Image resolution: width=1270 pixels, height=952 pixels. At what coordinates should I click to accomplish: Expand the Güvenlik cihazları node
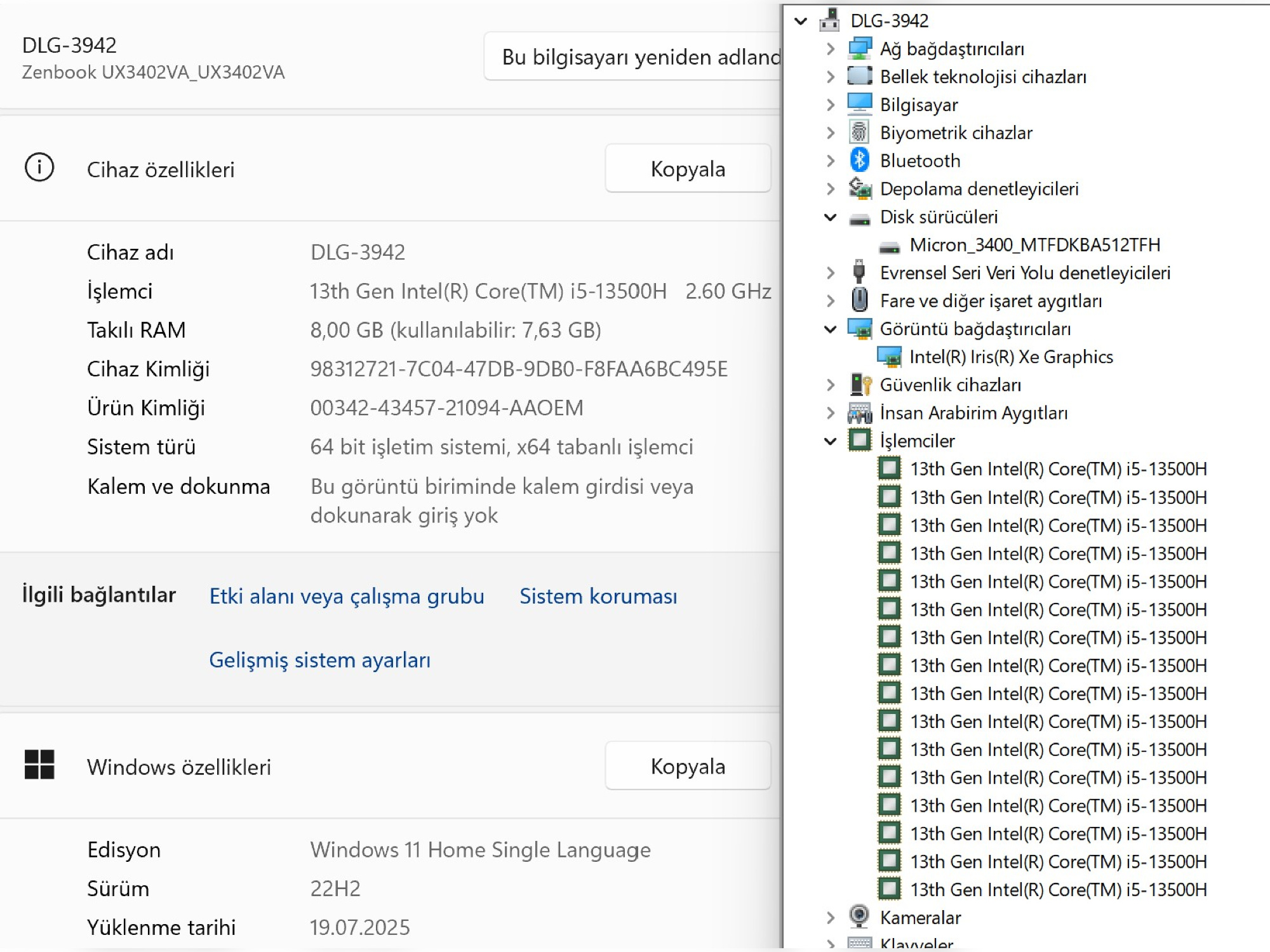pos(831,385)
